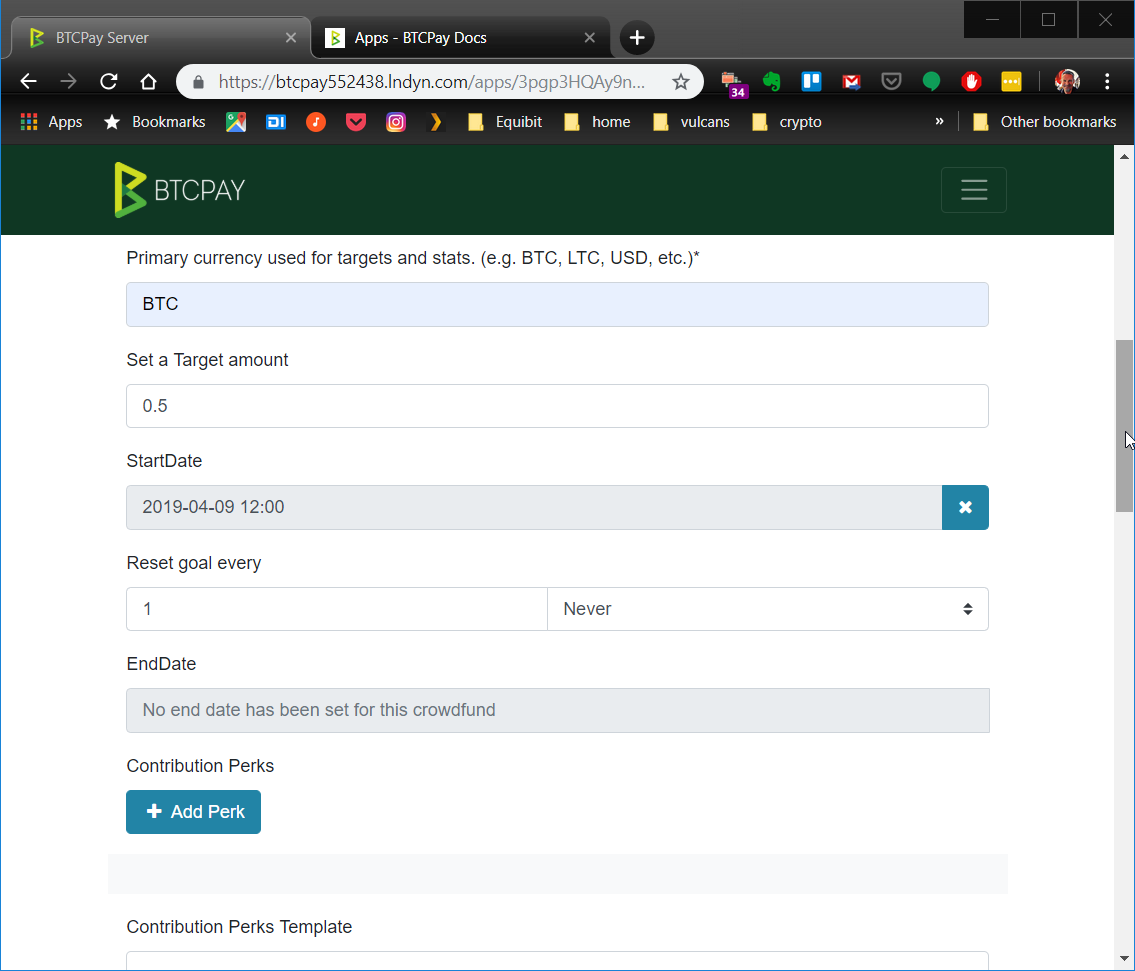Click the red hand blocker extension

[971, 81]
